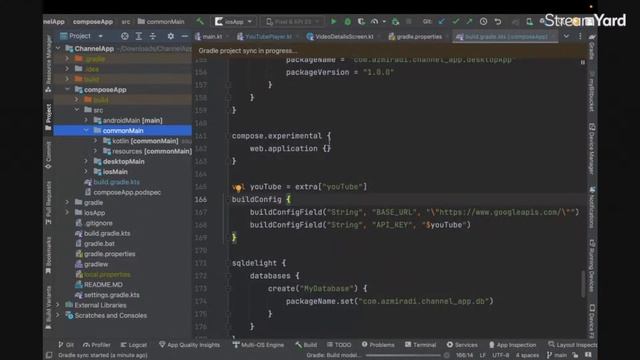Open the Profile app icon
The width and height of the screenshot is (640, 360).
coord(374,21)
